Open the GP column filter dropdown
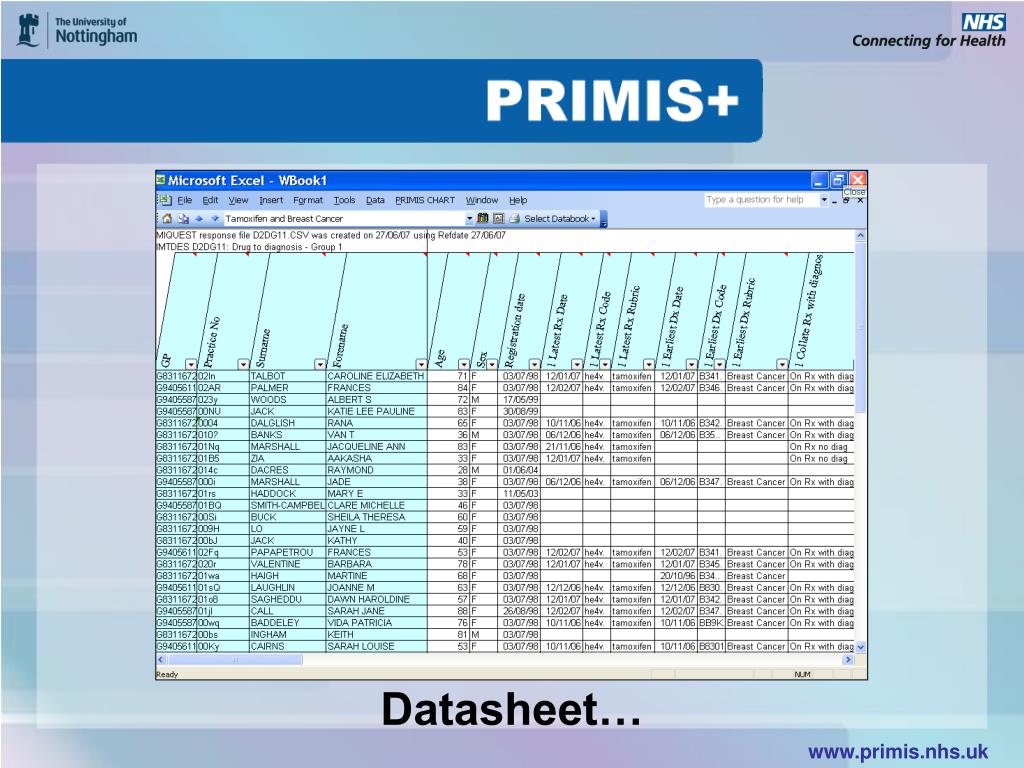 click(x=191, y=364)
